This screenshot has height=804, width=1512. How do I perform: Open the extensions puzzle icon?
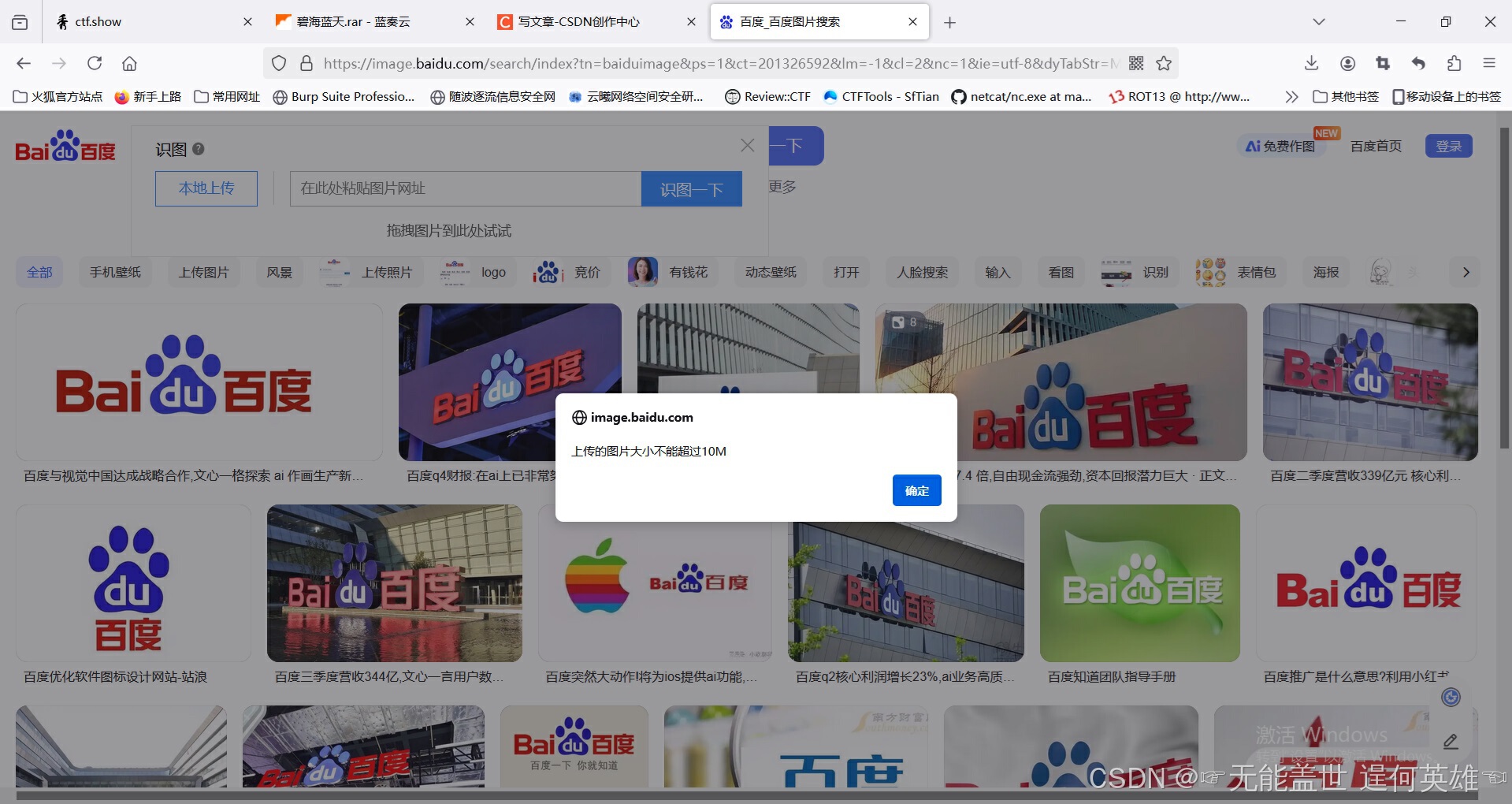point(1454,63)
